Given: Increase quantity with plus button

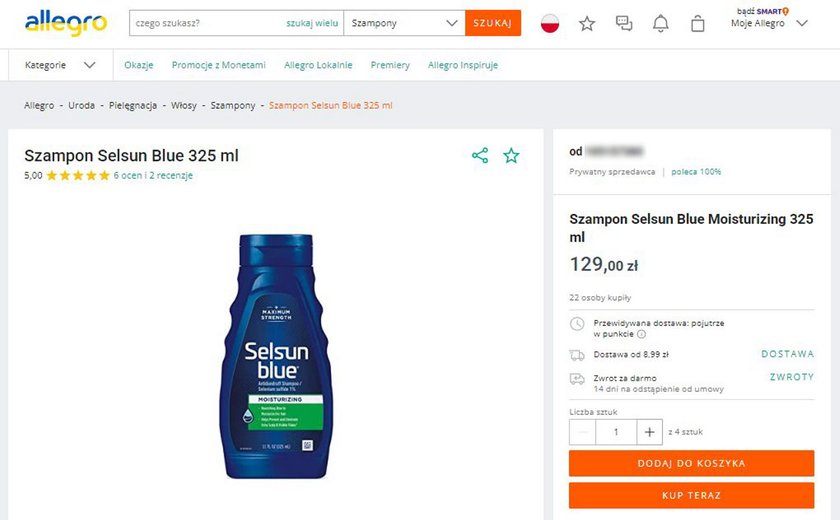Looking at the screenshot, I should [649, 432].
